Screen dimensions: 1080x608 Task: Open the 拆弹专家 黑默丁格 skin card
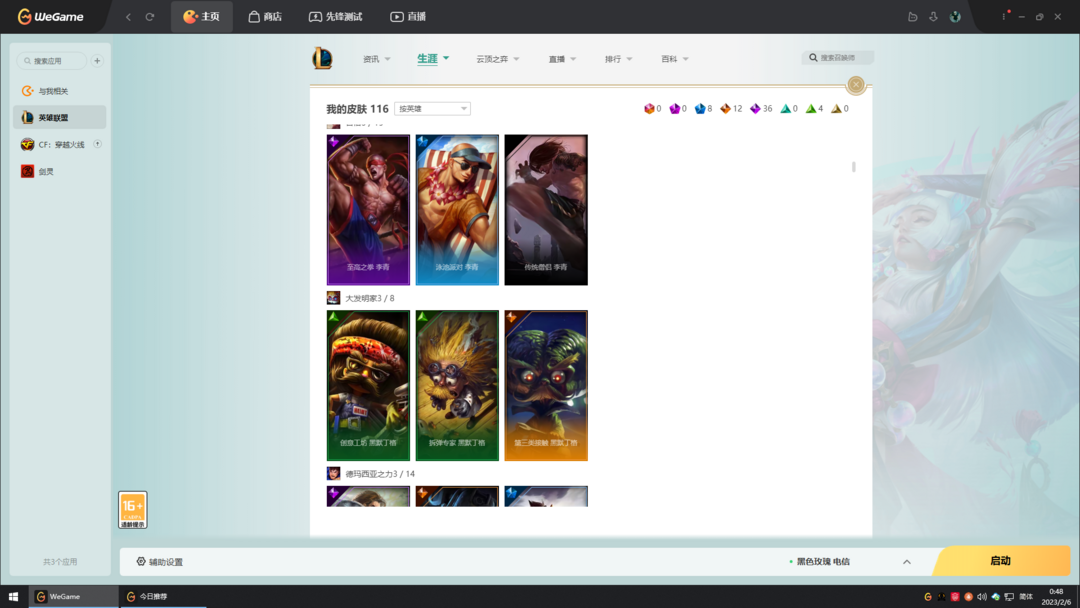point(457,386)
